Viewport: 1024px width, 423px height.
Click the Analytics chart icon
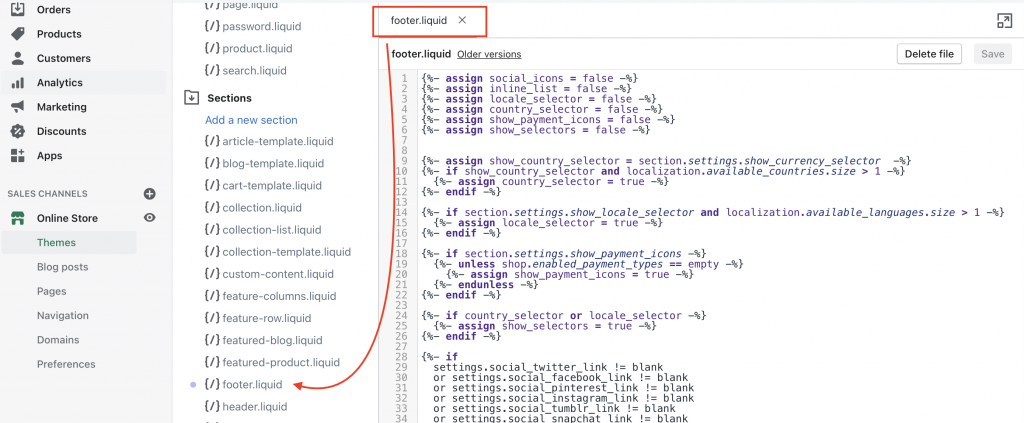18,83
